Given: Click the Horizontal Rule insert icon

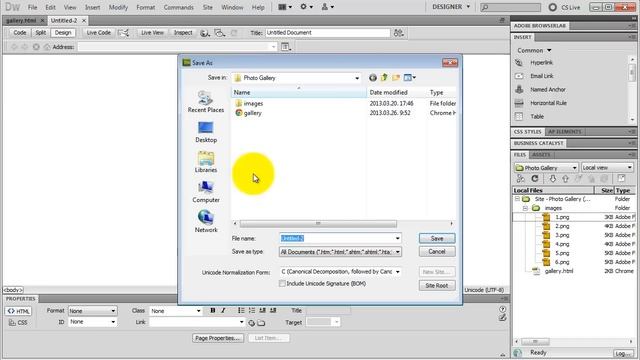Looking at the screenshot, I should 519,103.
